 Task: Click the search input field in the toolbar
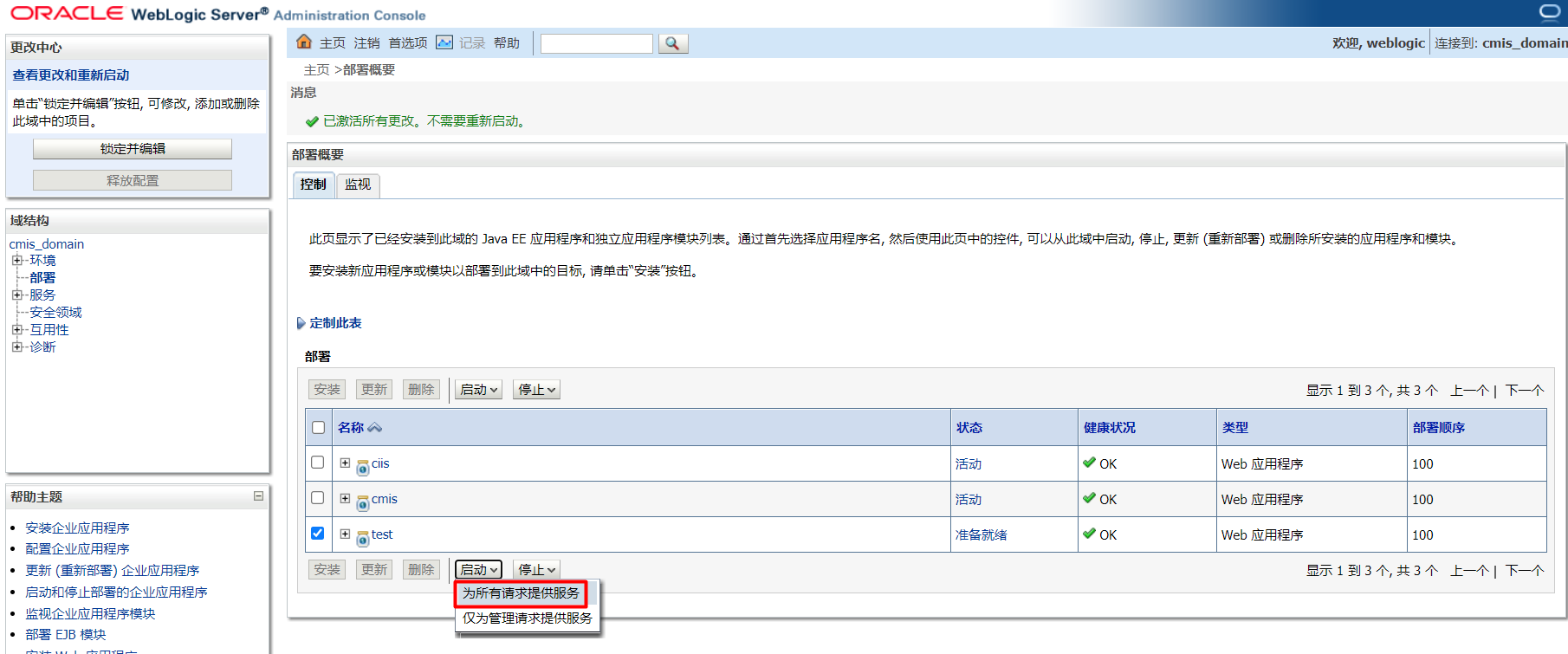[x=596, y=43]
